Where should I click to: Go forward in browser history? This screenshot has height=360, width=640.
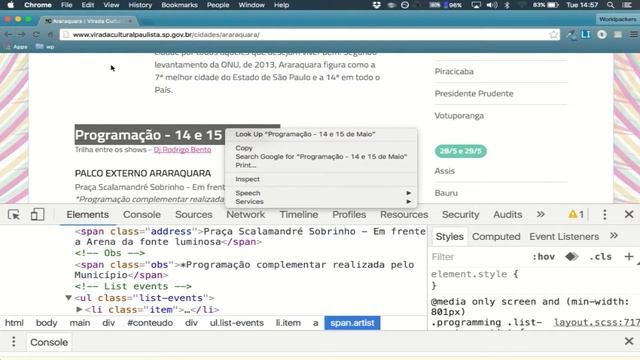(22, 35)
